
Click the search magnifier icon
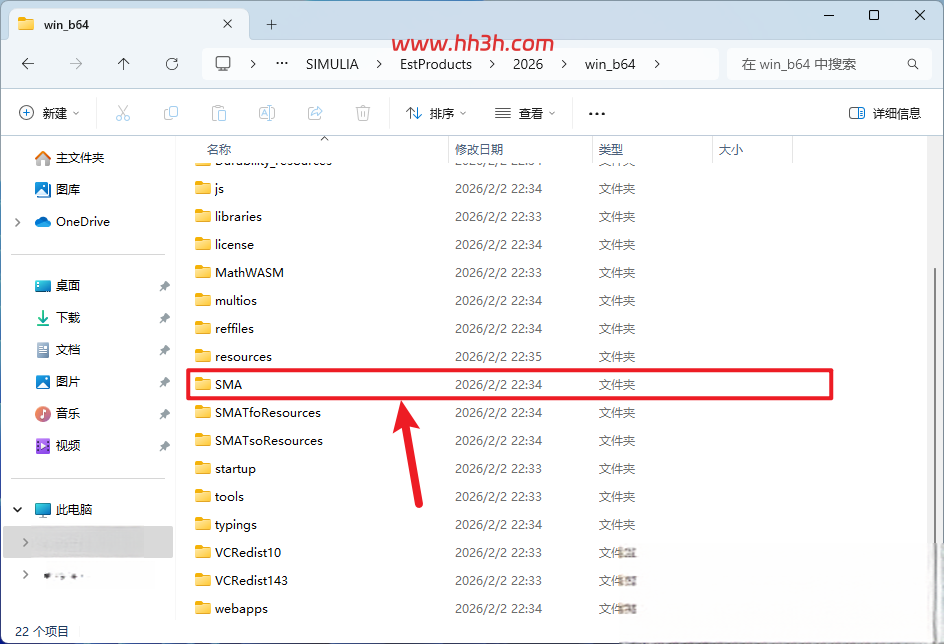point(913,64)
